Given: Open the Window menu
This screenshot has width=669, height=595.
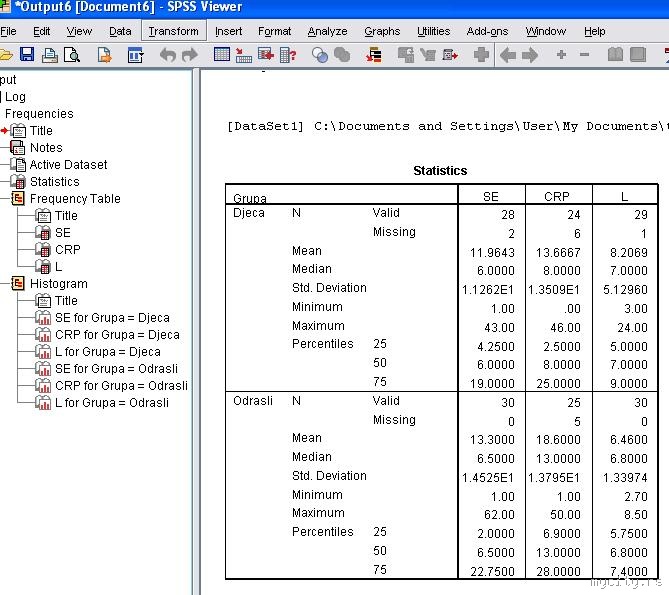Looking at the screenshot, I should [546, 31].
